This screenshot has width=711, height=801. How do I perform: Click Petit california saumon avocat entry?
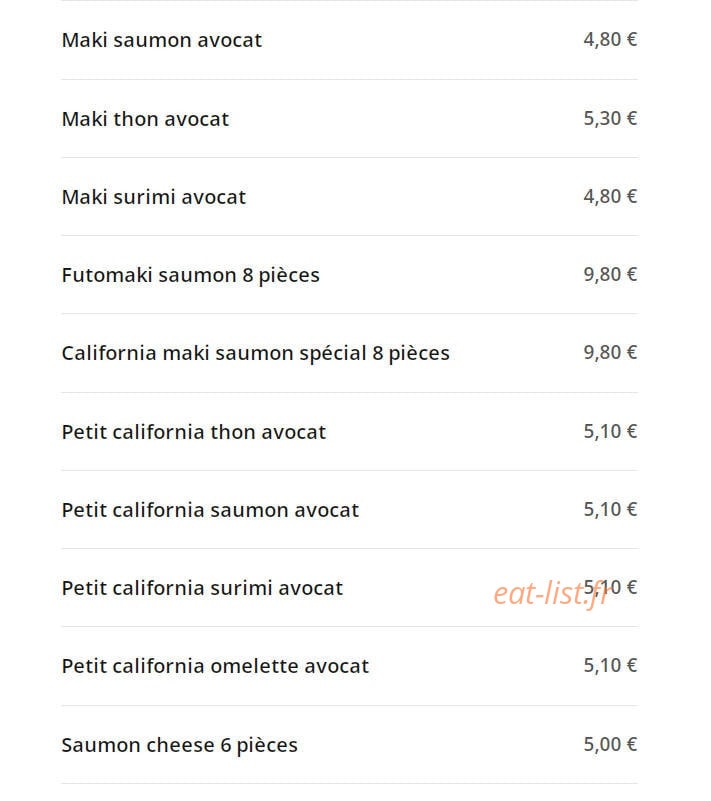pyautogui.click(x=210, y=510)
